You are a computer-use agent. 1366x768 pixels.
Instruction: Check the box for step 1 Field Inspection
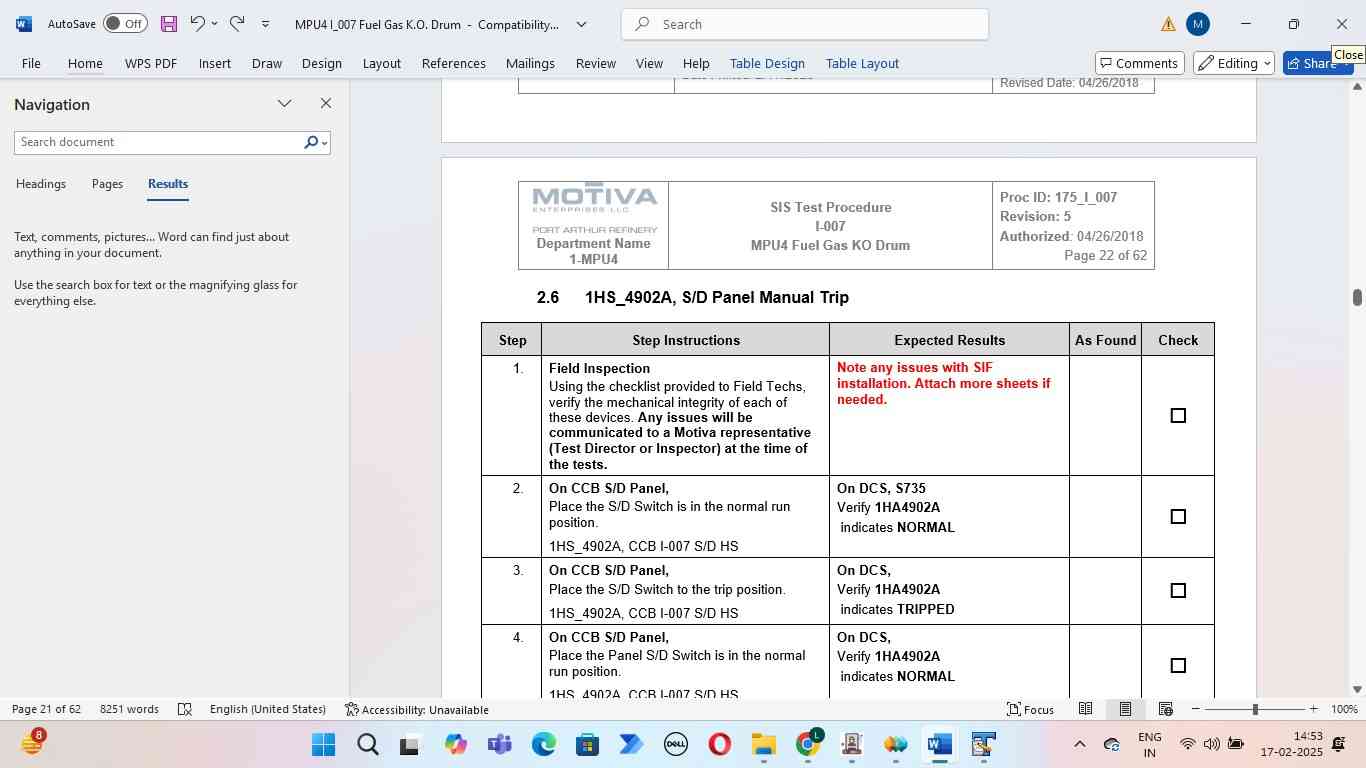(x=1178, y=416)
